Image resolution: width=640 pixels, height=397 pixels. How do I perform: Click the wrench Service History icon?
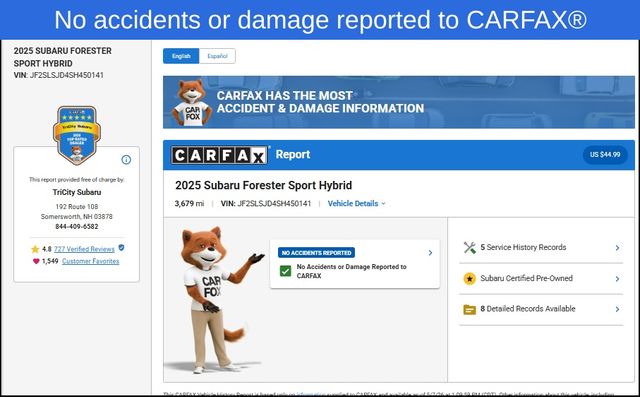(469, 248)
